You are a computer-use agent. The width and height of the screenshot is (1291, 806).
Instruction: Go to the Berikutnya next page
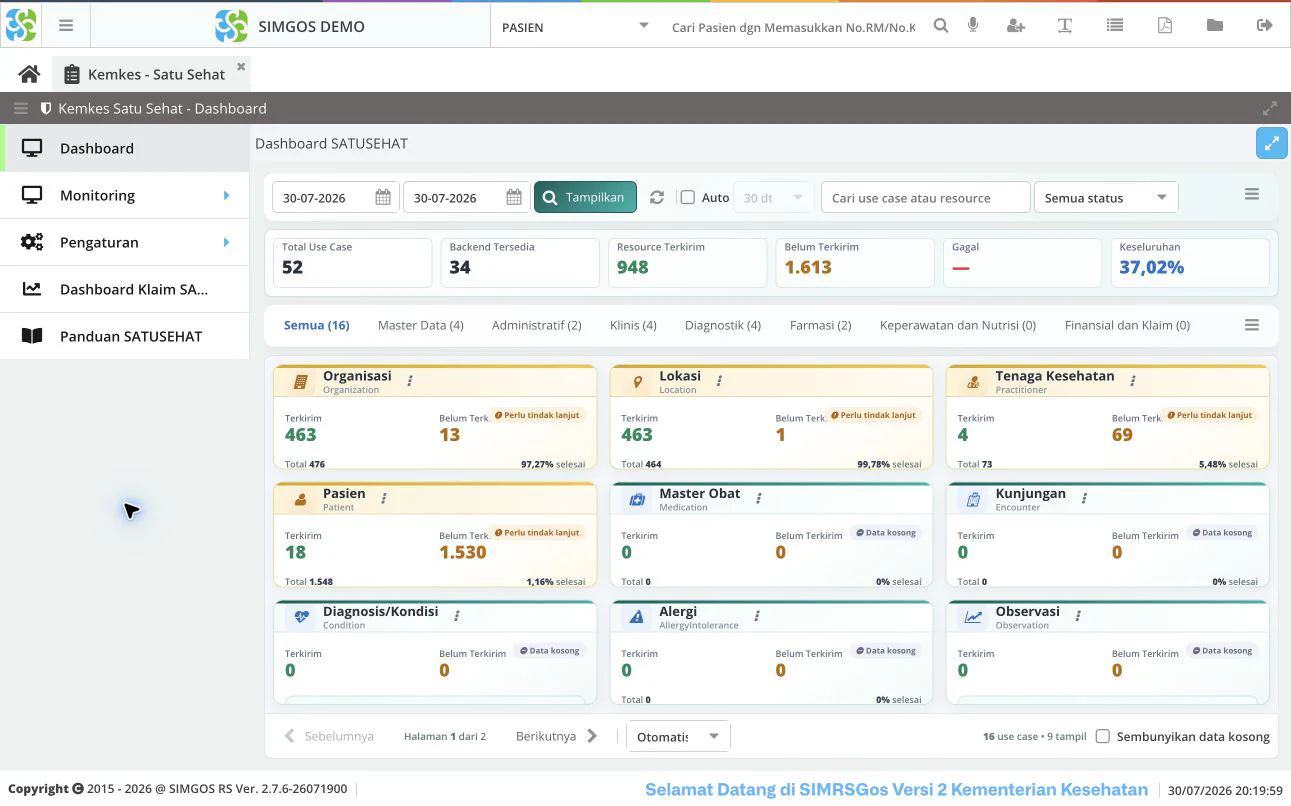[557, 736]
